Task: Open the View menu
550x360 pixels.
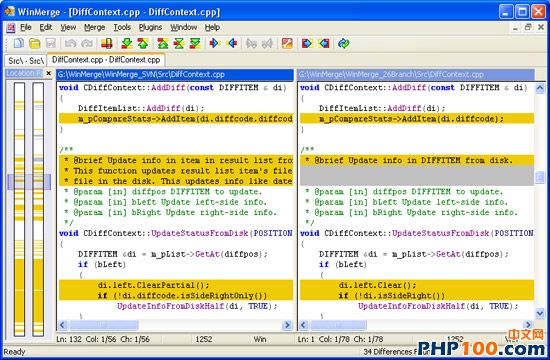Action: pyautogui.click(x=68, y=27)
